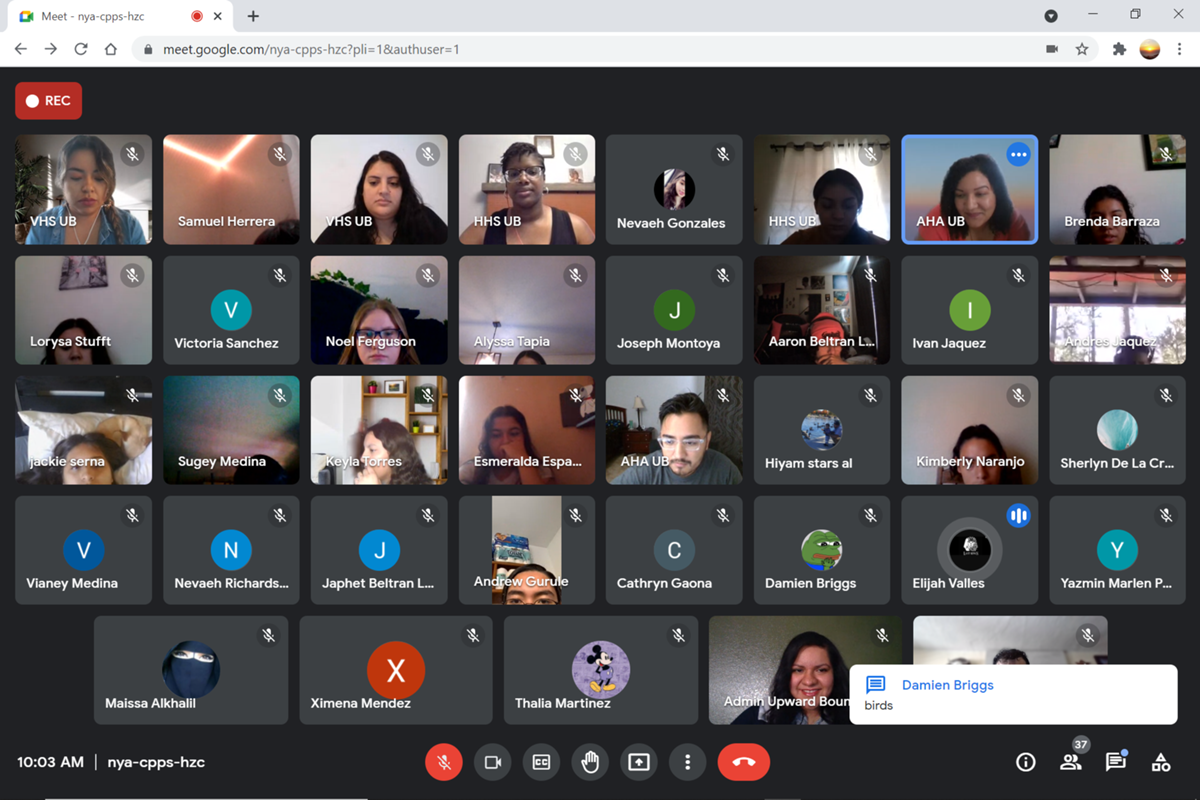The width and height of the screenshot is (1200, 800).
Task: Go to the browser home page
Action: [x=111, y=49]
